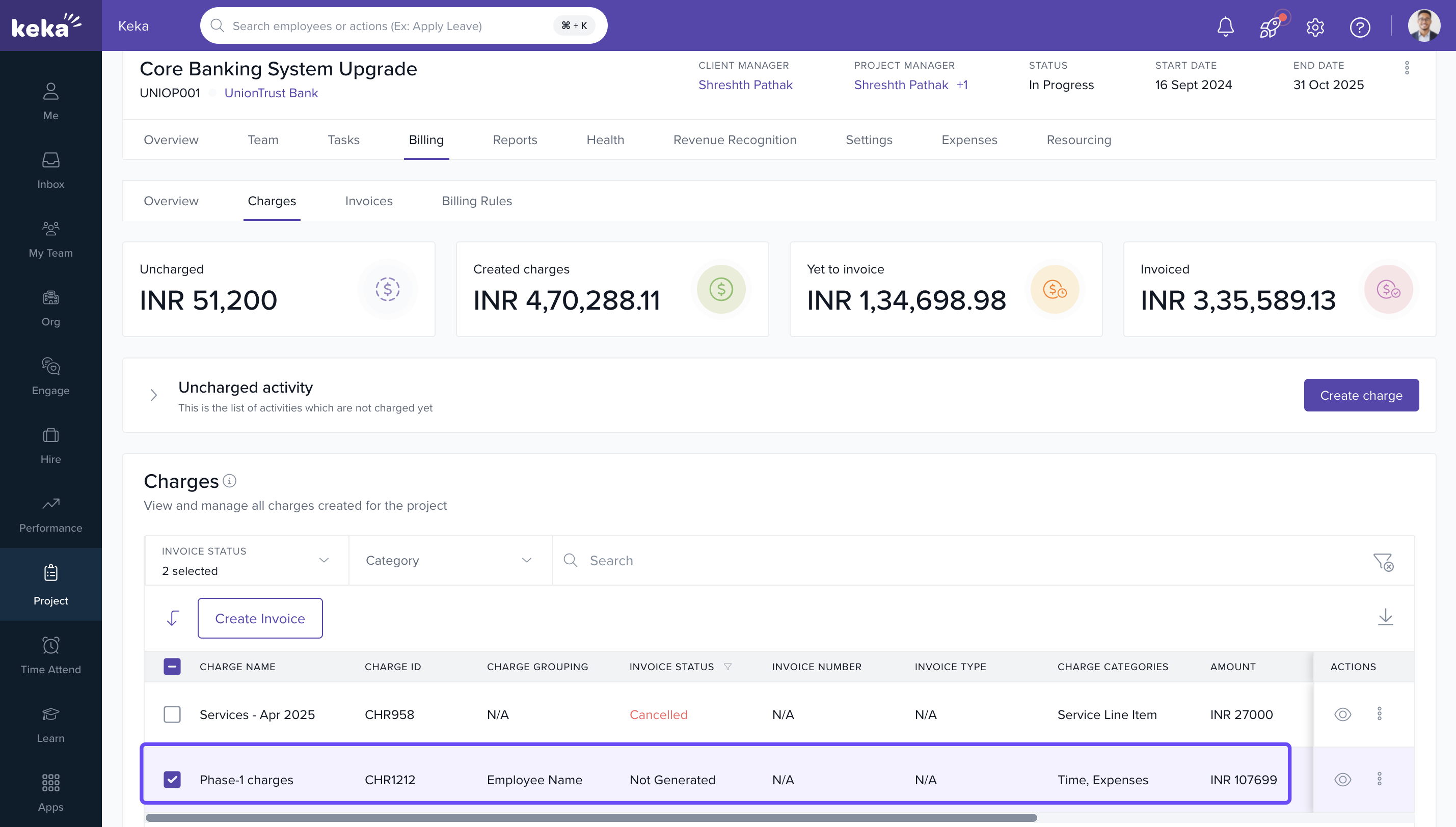Toggle the select-all header checkbox
This screenshot has width=1456, height=827.
pos(172,666)
